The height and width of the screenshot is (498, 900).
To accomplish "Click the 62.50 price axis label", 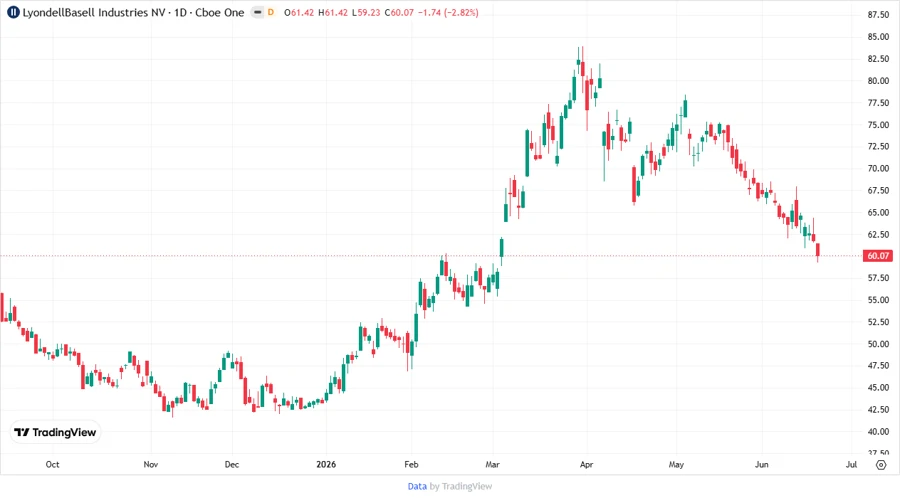I will [878, 235].
